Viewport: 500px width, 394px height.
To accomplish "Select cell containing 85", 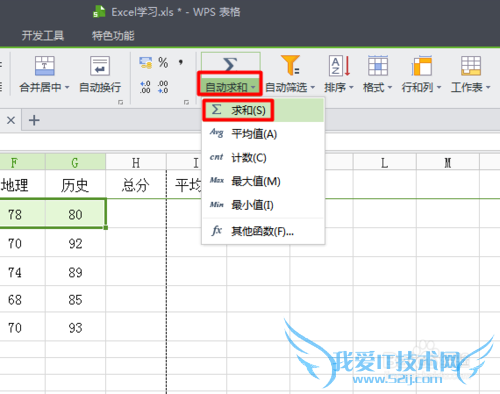I will point(75,299).
